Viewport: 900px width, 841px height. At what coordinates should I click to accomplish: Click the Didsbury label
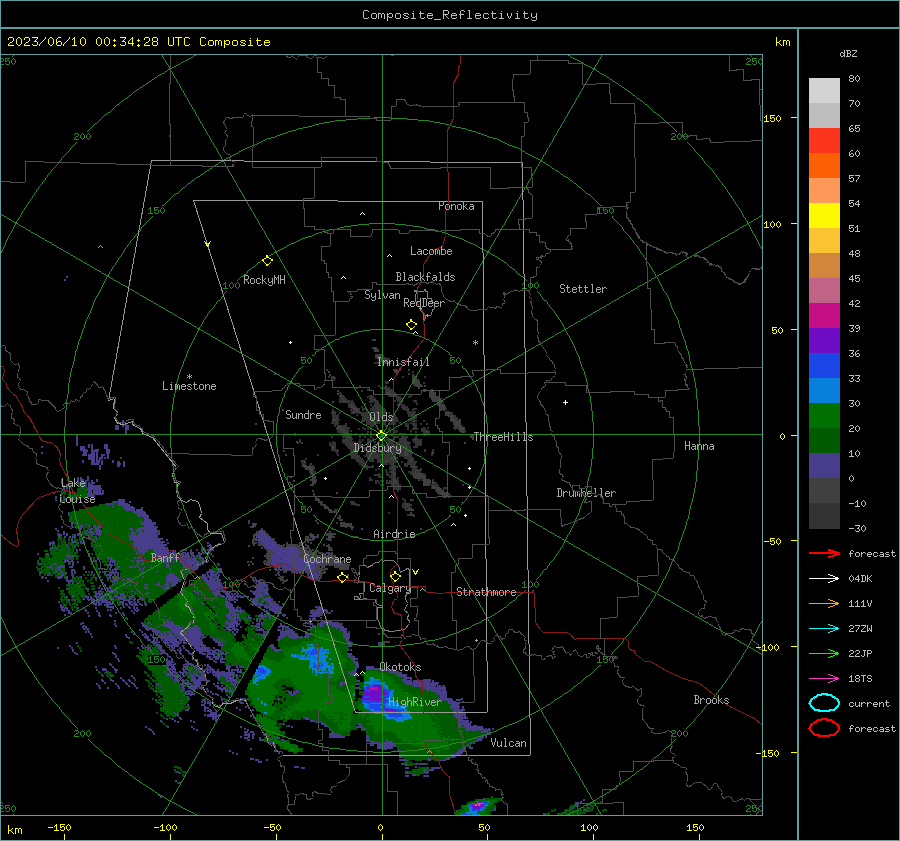377,448
